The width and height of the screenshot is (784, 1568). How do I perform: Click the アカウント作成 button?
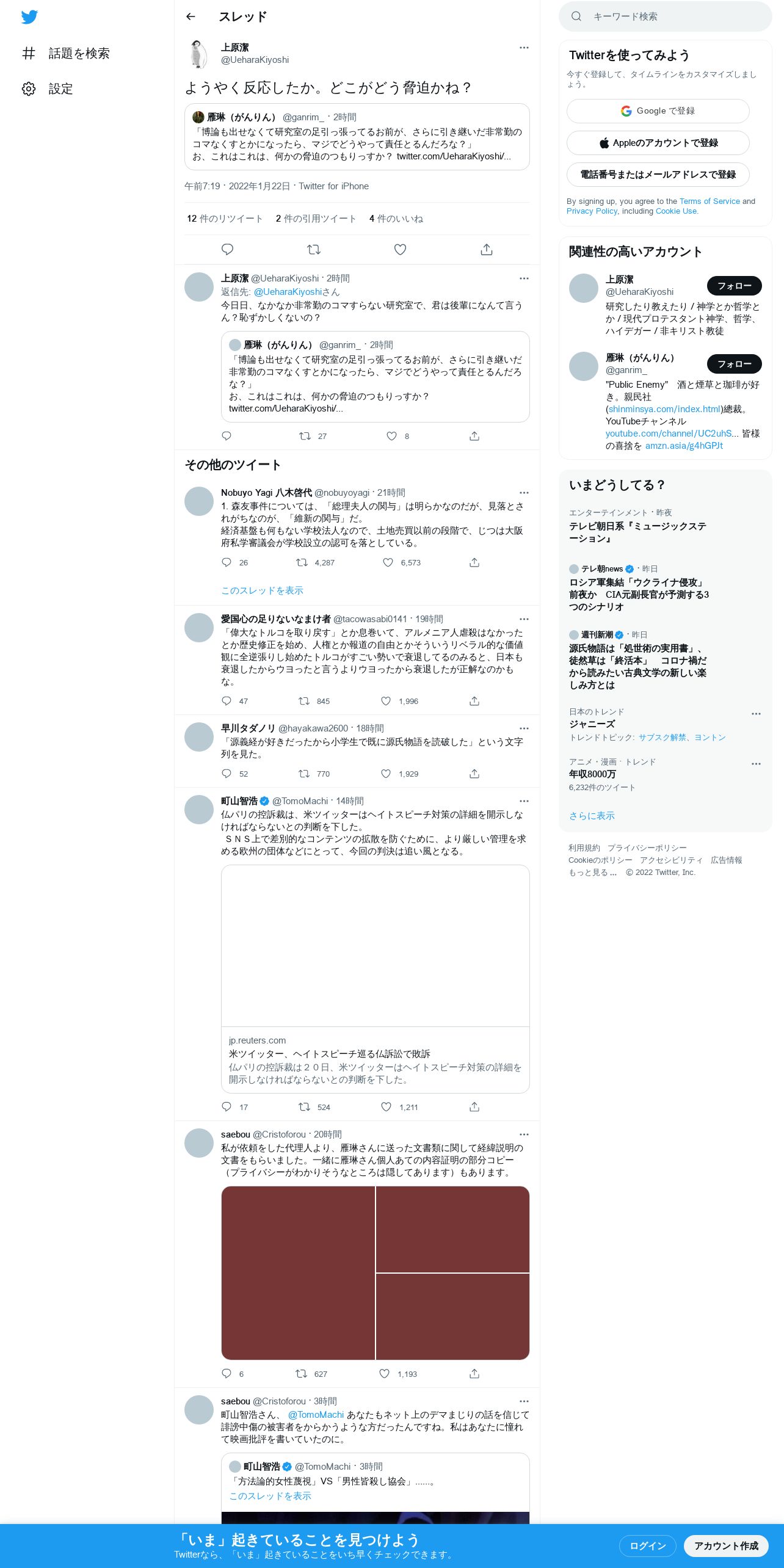tap(726, 1545)
